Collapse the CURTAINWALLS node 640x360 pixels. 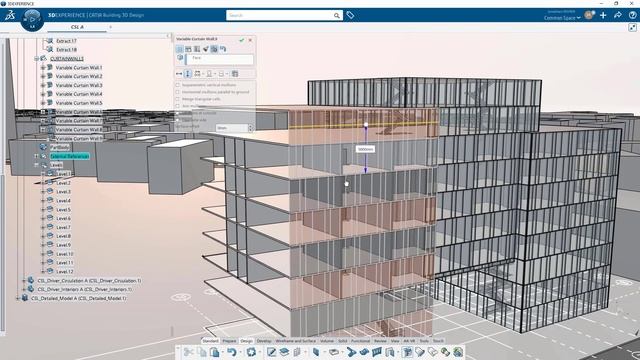coord(36,59)
